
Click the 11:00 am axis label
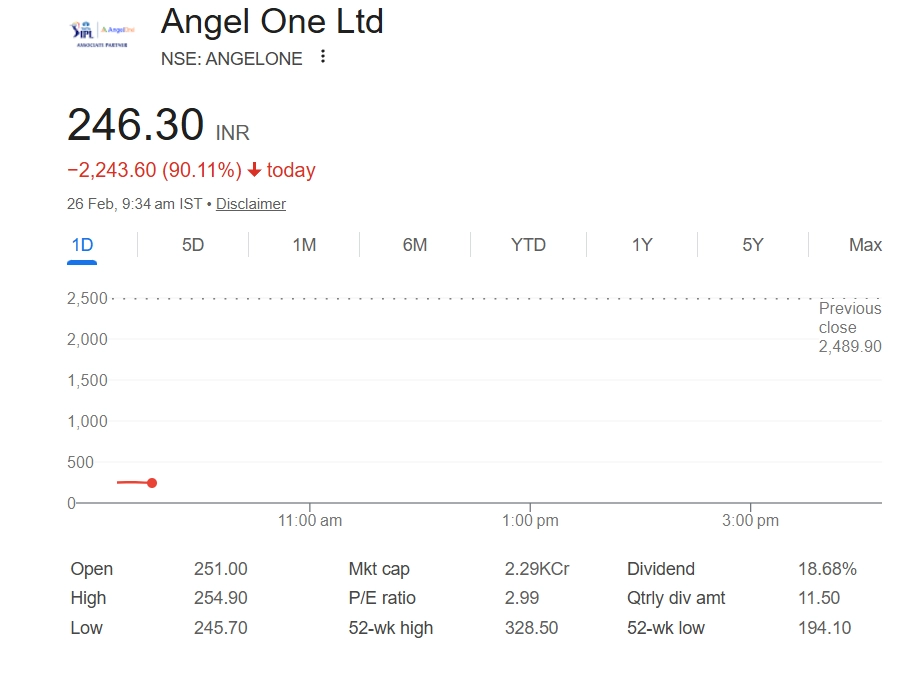tap(310, 520)
